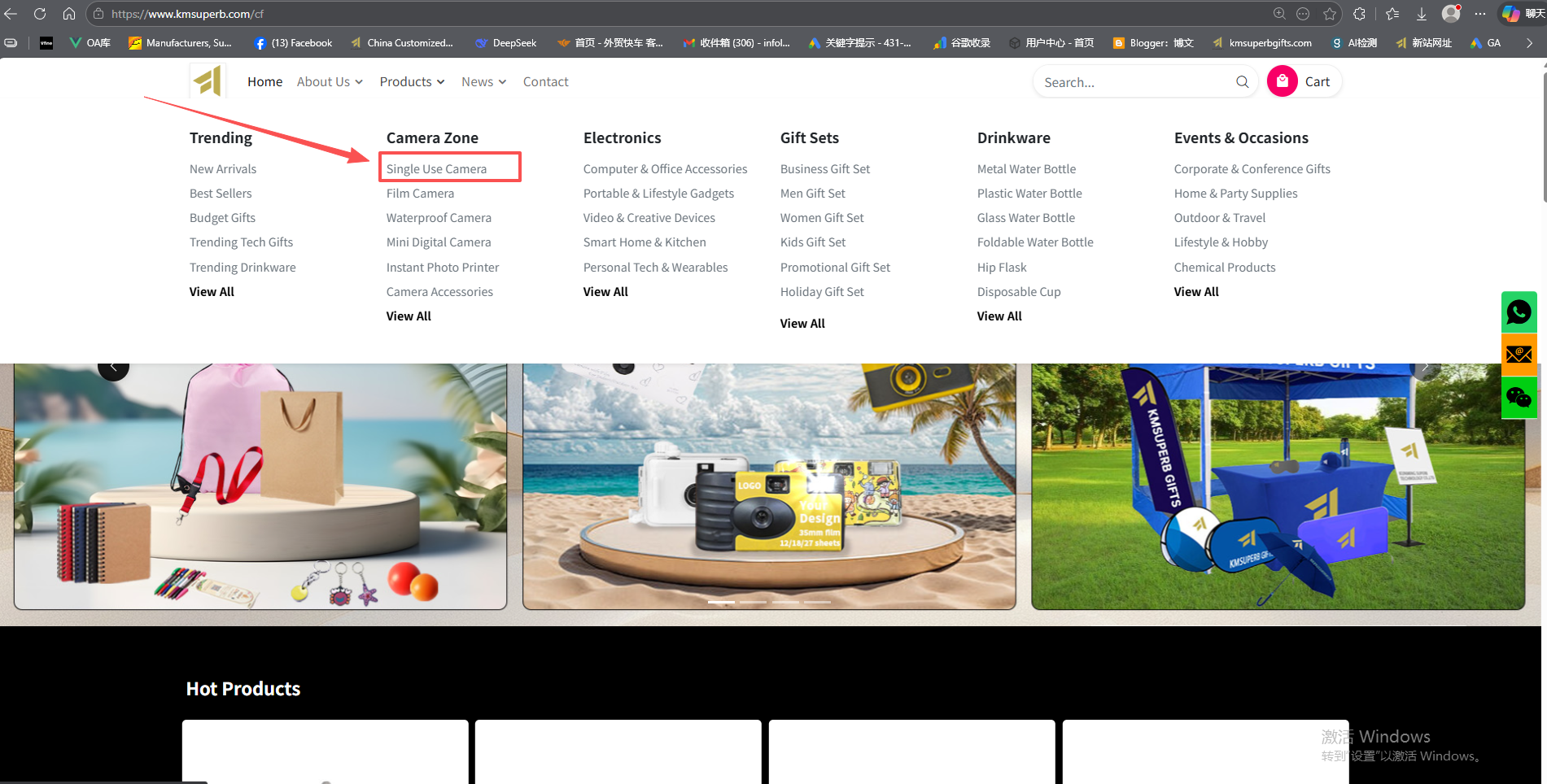
Task: Bookmark page with the star icon
Action: point(1330,14)
